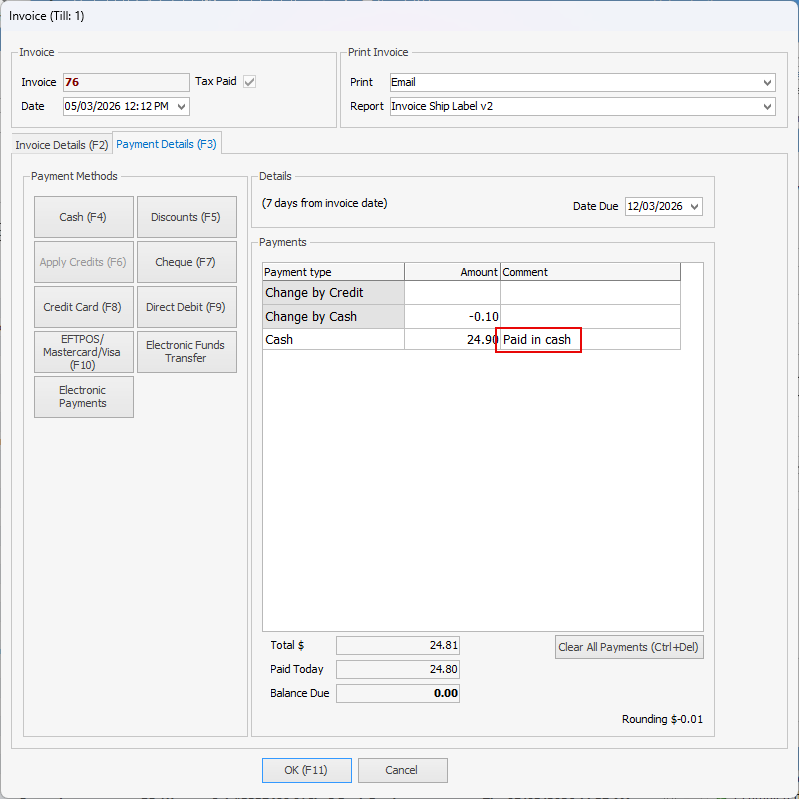The image size is (799, 799).
Task: Open the Date Due calendar dropdown
Action: tap(694, 206)
